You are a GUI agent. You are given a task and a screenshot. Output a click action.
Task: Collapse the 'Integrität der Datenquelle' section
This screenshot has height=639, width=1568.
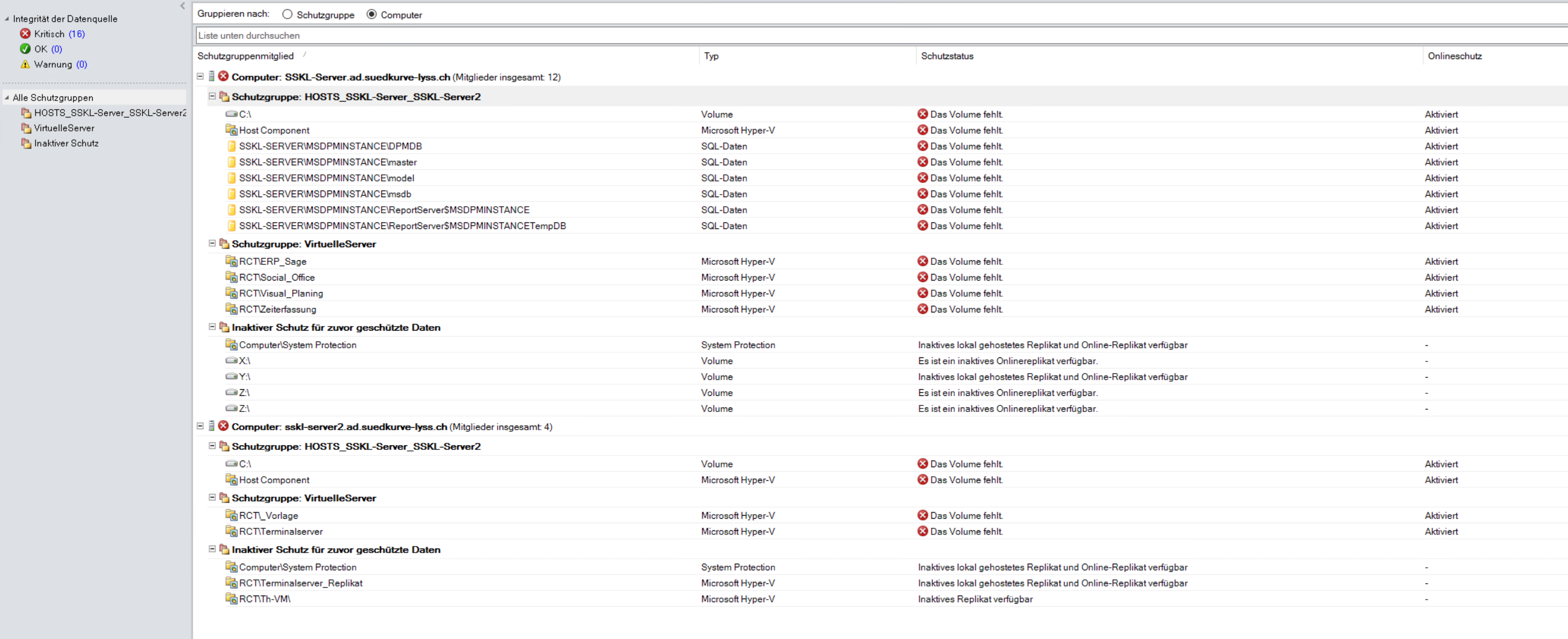pos(7,19)
